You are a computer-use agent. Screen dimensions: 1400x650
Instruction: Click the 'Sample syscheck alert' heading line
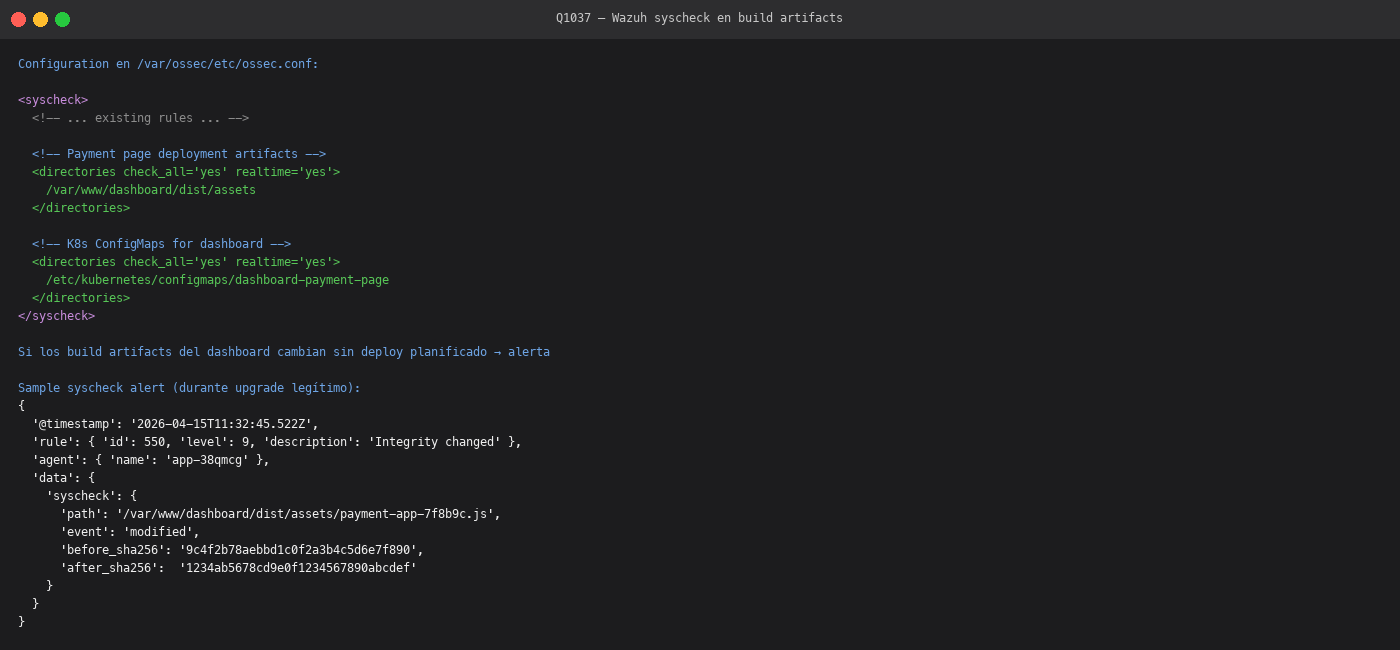(x=189, y=388)
